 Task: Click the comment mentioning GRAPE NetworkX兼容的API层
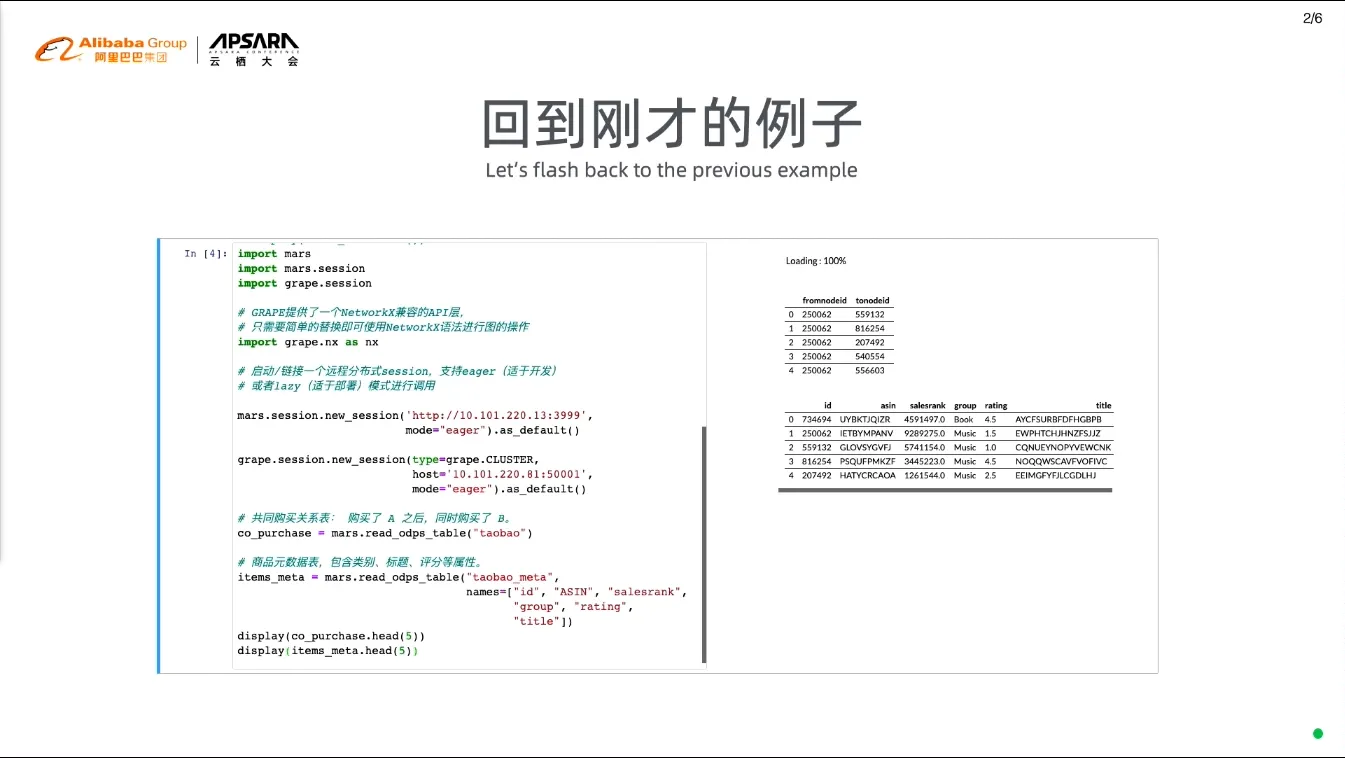click(x=351, y=312)
